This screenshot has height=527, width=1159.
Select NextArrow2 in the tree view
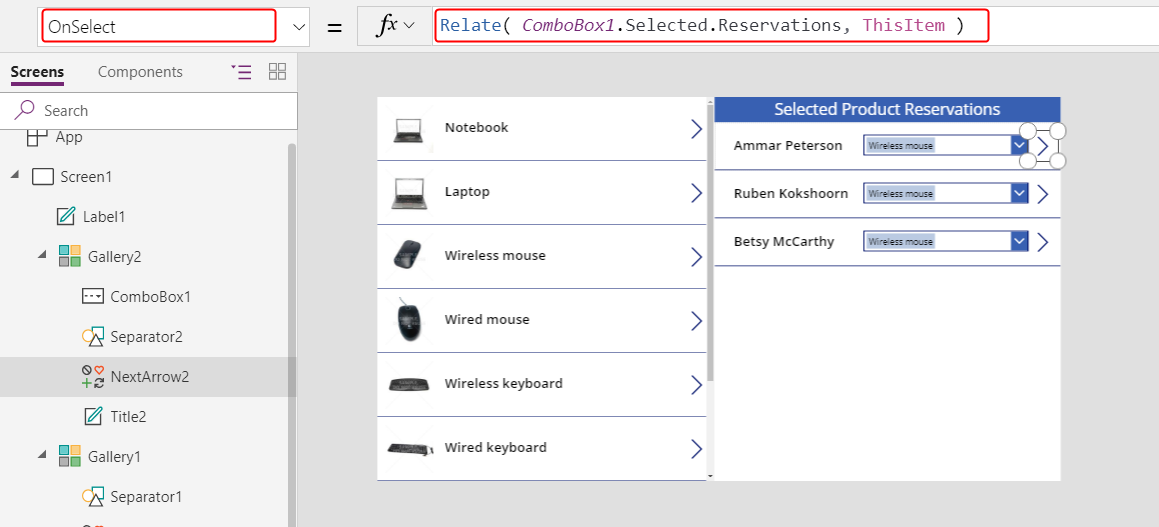(x=149, y=376)
